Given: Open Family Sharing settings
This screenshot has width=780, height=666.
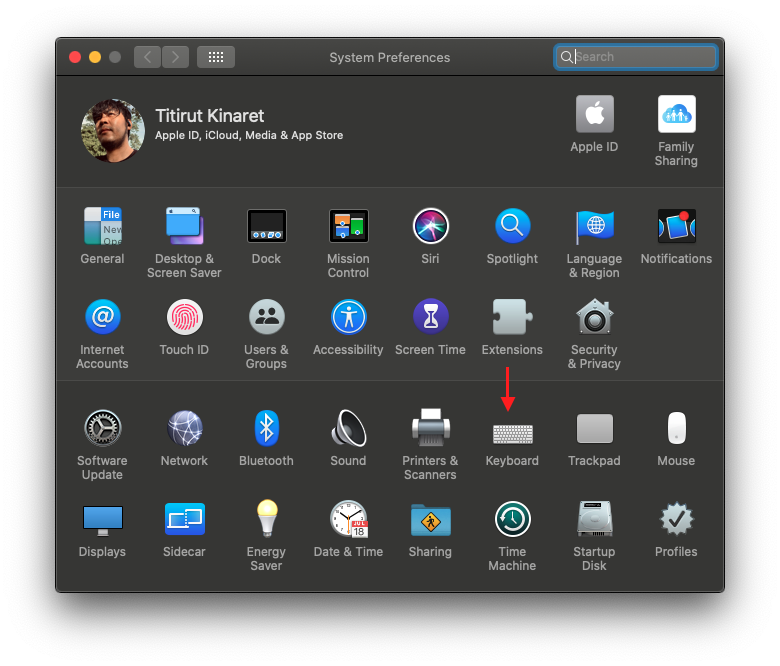Looking at the screenshot, I should (676, 115).
